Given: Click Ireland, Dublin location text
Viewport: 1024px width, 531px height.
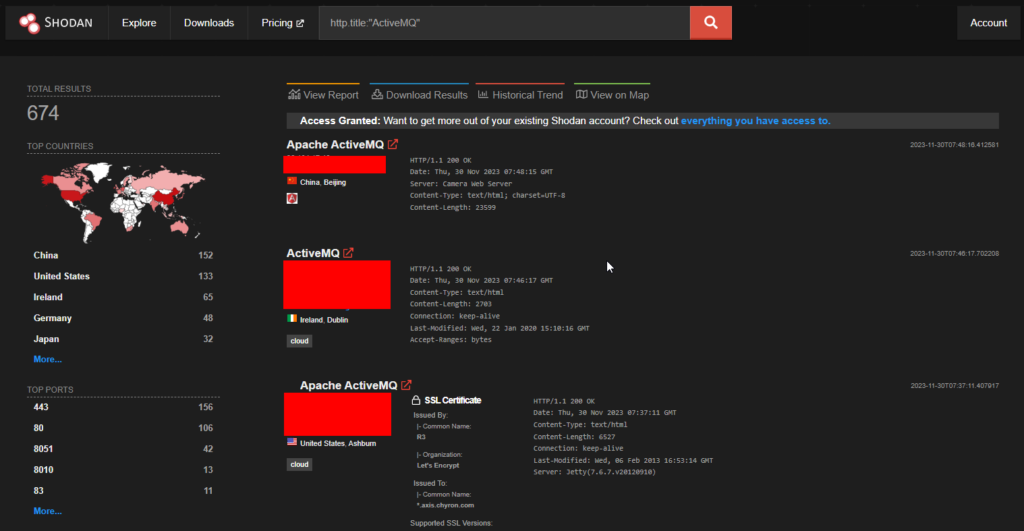Looking at the screenshot, I should [324, 320].
